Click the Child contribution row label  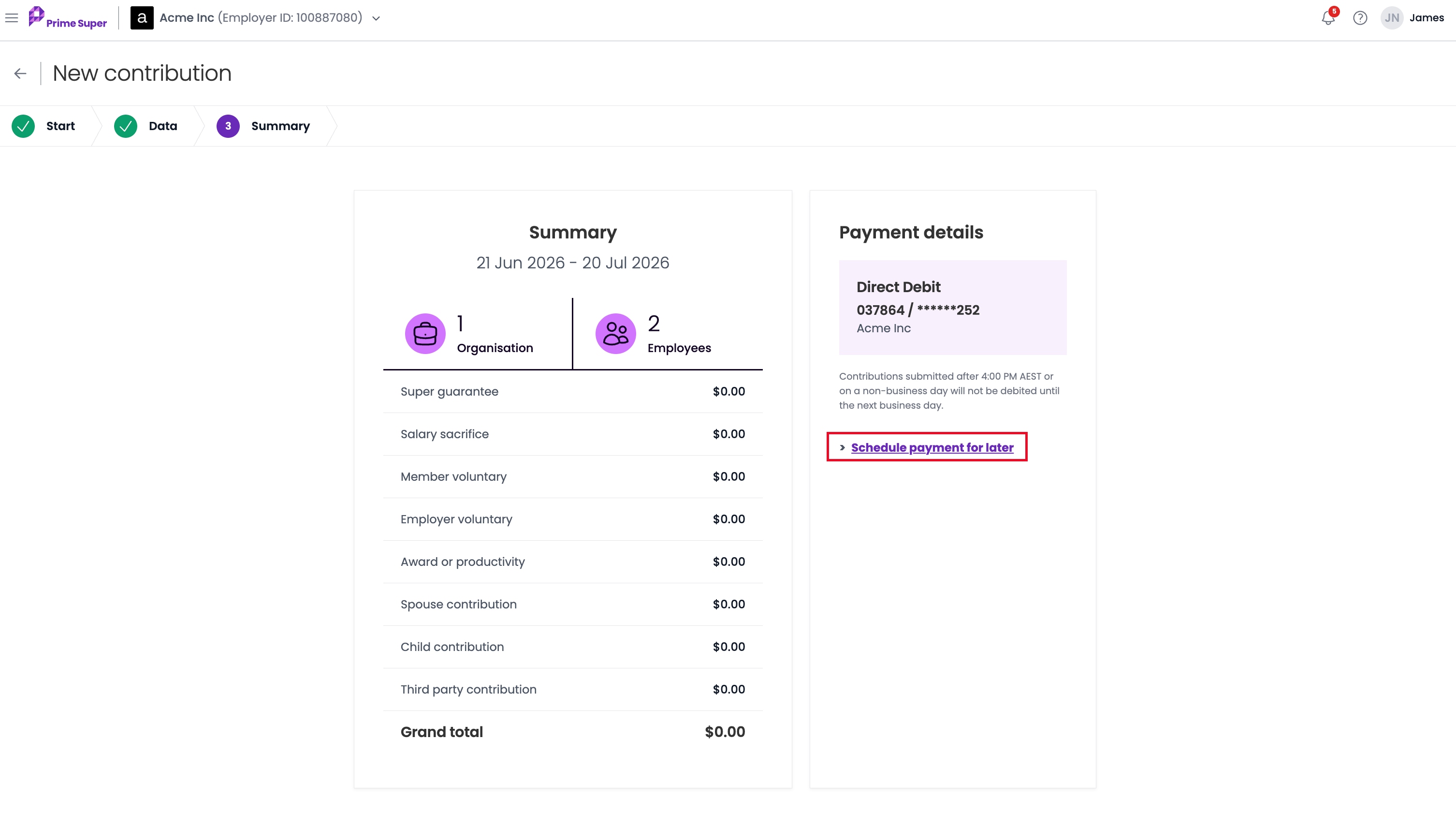click(452, 647)
